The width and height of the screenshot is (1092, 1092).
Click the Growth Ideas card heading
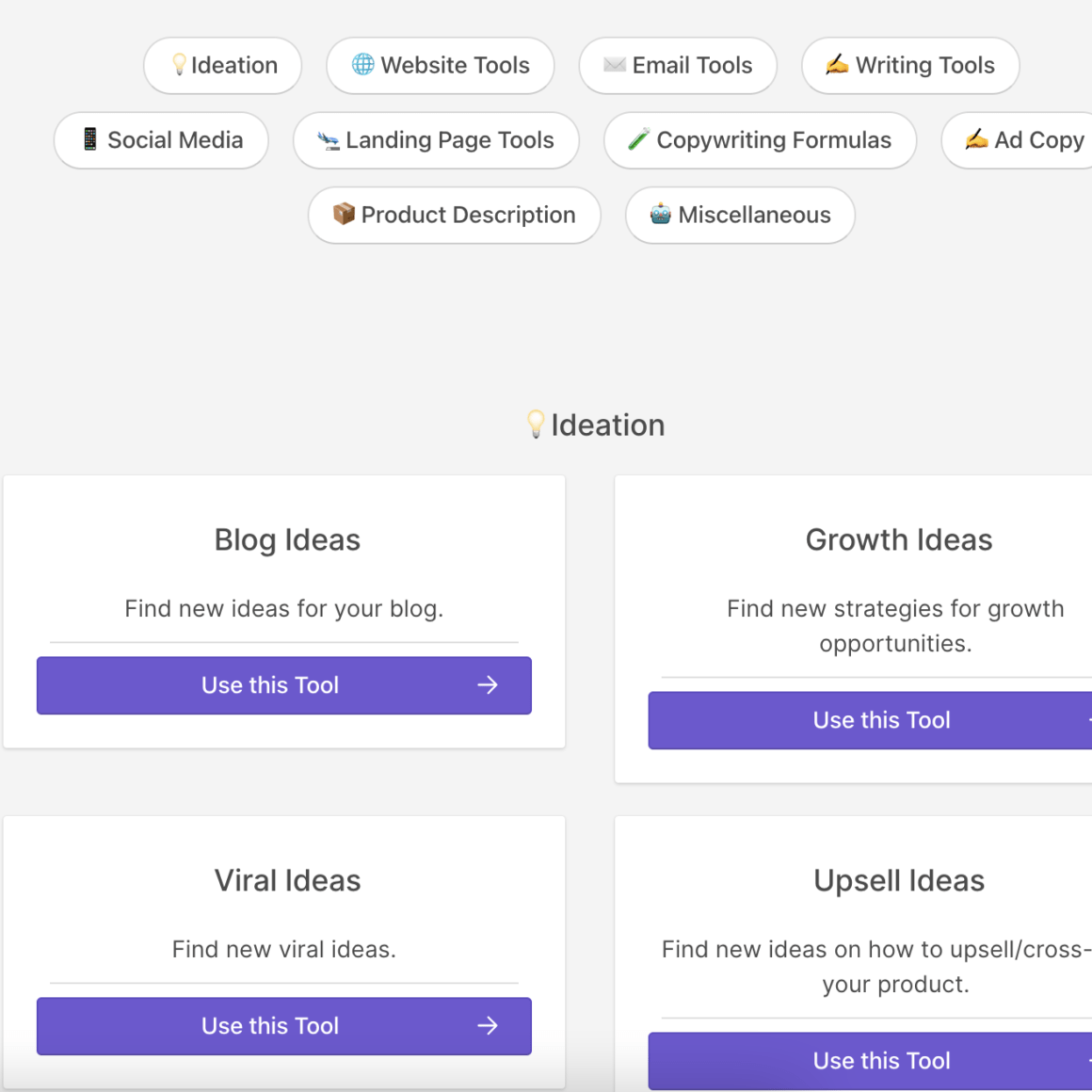click(899, 540)
